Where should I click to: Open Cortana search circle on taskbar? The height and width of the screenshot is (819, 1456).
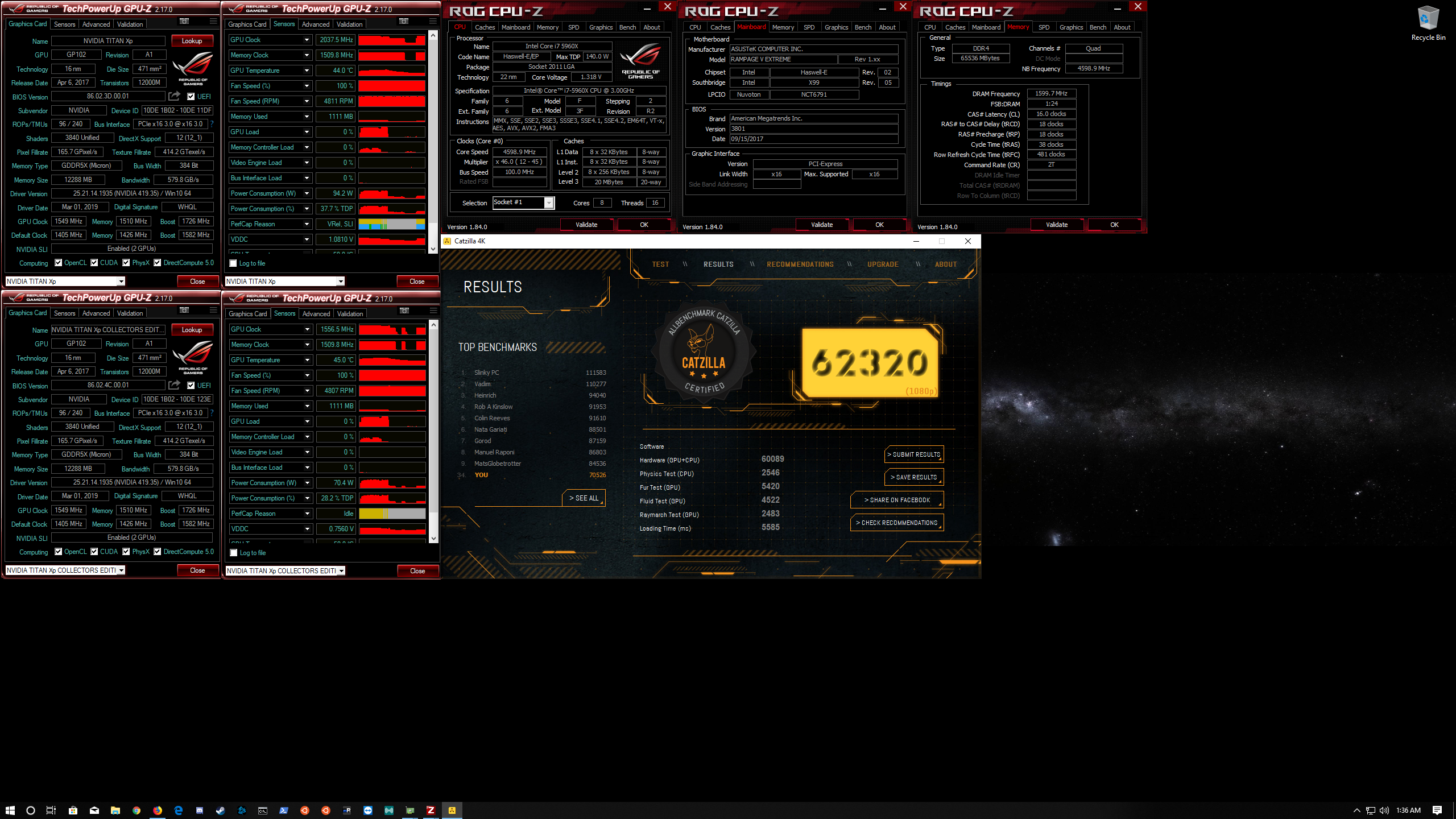(x=31, y=810)
